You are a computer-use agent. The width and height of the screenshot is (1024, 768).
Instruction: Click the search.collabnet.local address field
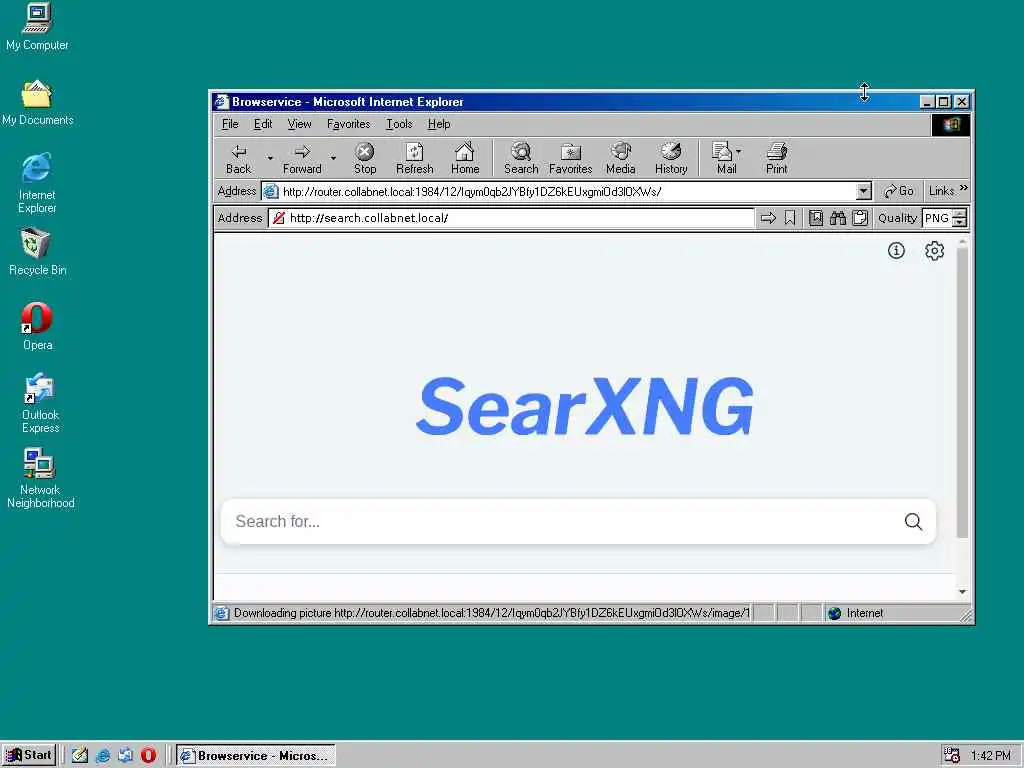(511, 218)
